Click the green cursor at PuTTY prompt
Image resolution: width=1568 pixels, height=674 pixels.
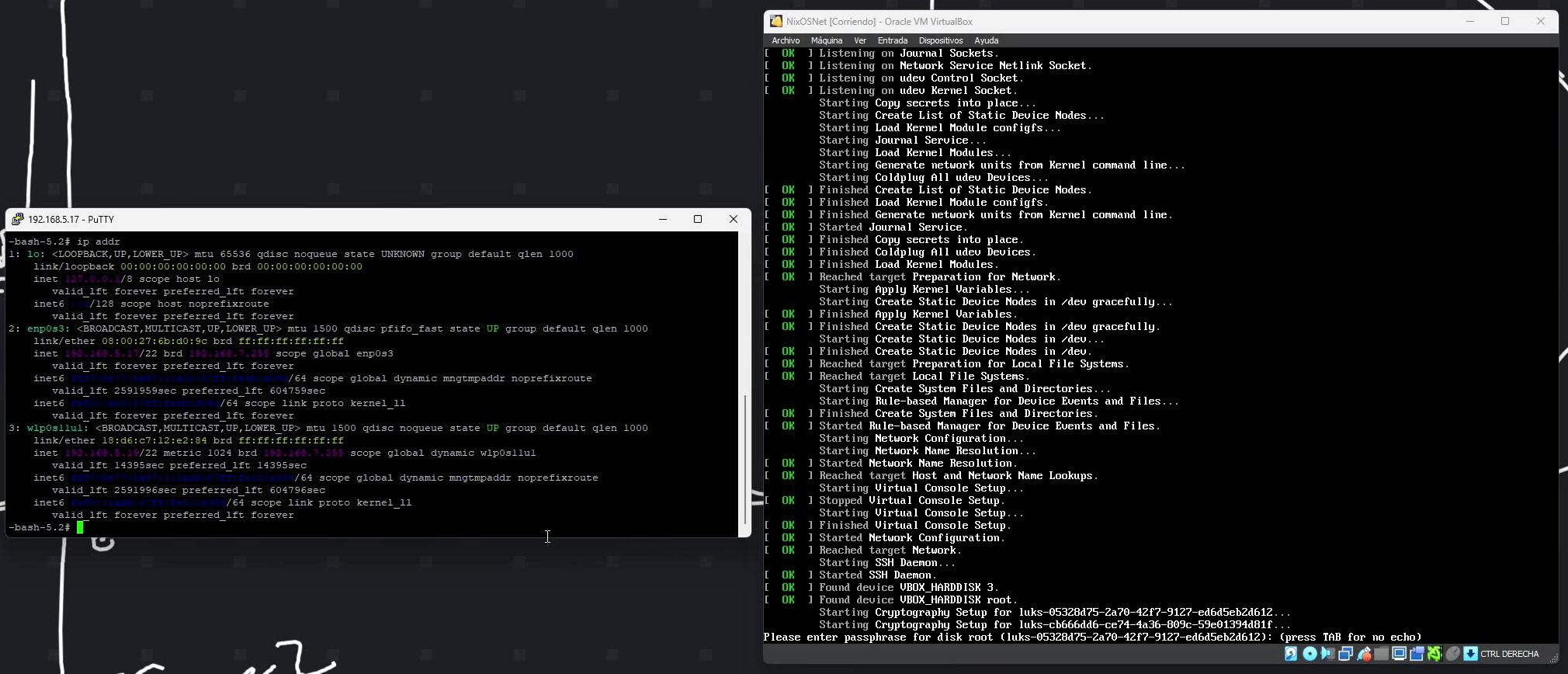[80, 527]
